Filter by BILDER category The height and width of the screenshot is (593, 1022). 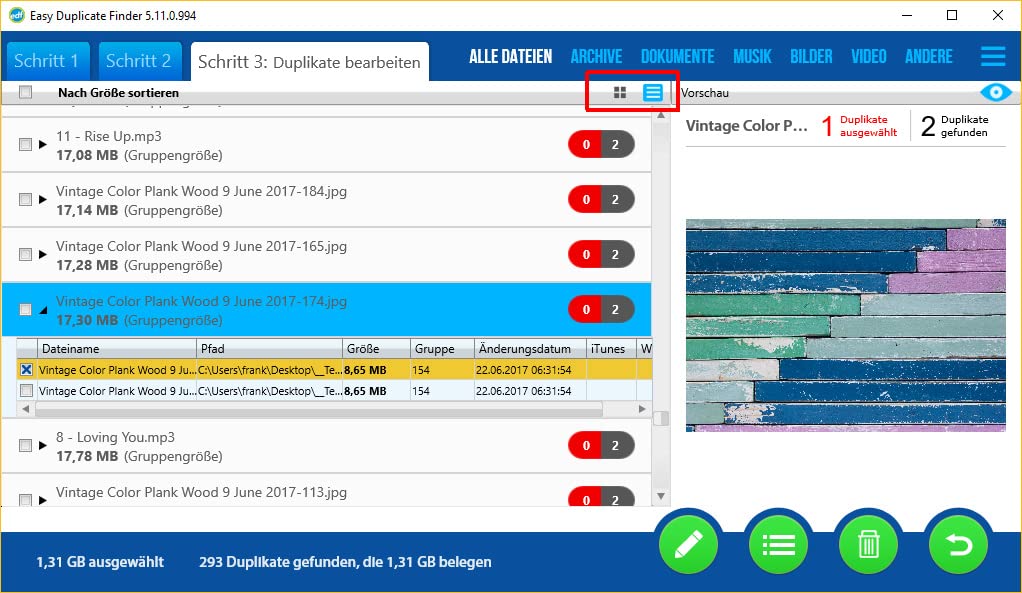tap(810, 57)
